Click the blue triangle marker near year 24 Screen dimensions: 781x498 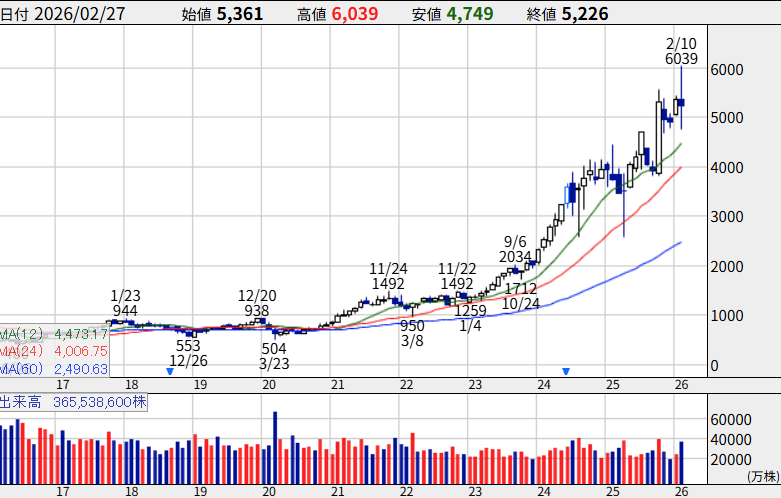566,371
